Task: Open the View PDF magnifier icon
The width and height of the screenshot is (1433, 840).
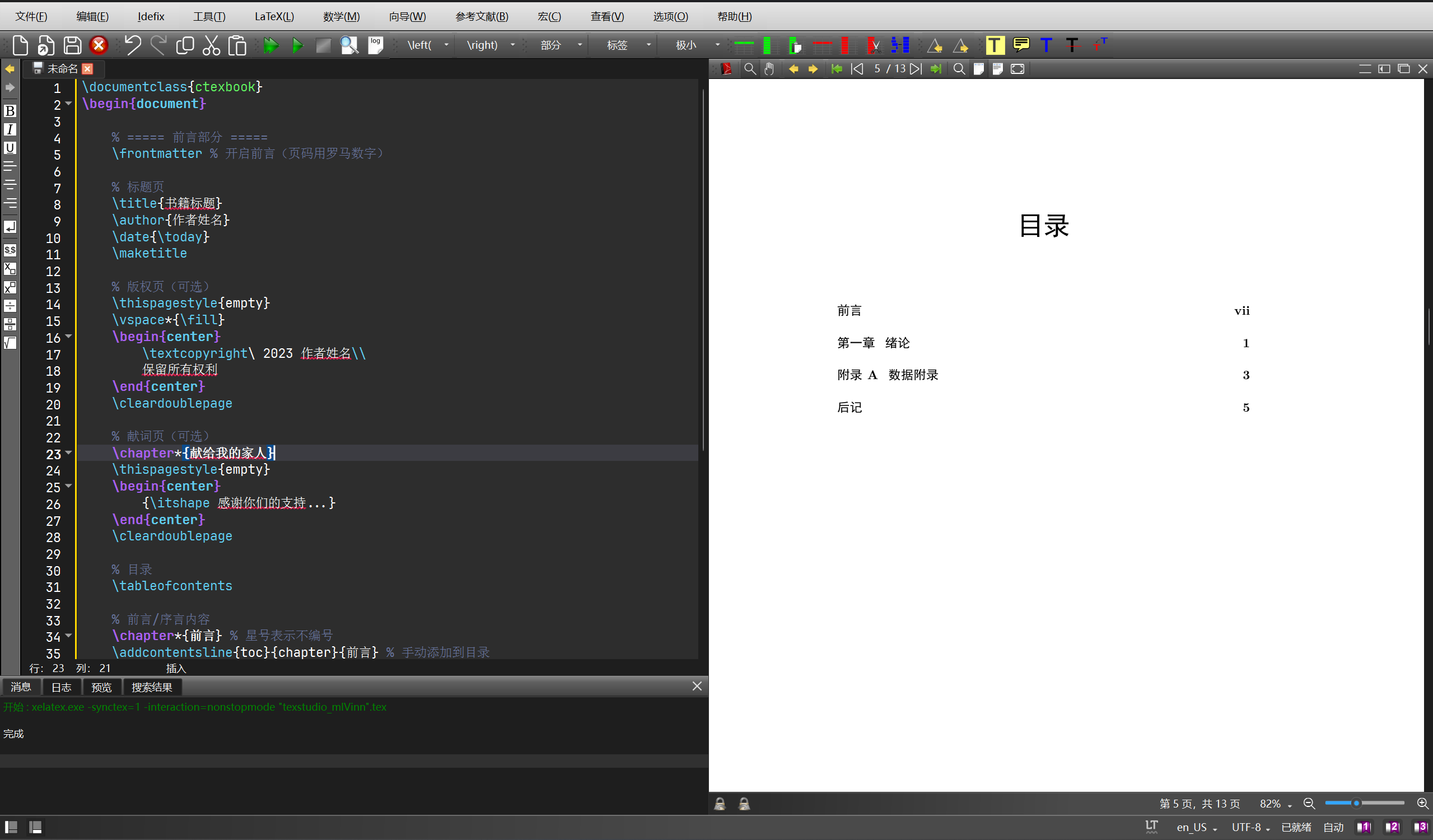Action: pos(349,45)
